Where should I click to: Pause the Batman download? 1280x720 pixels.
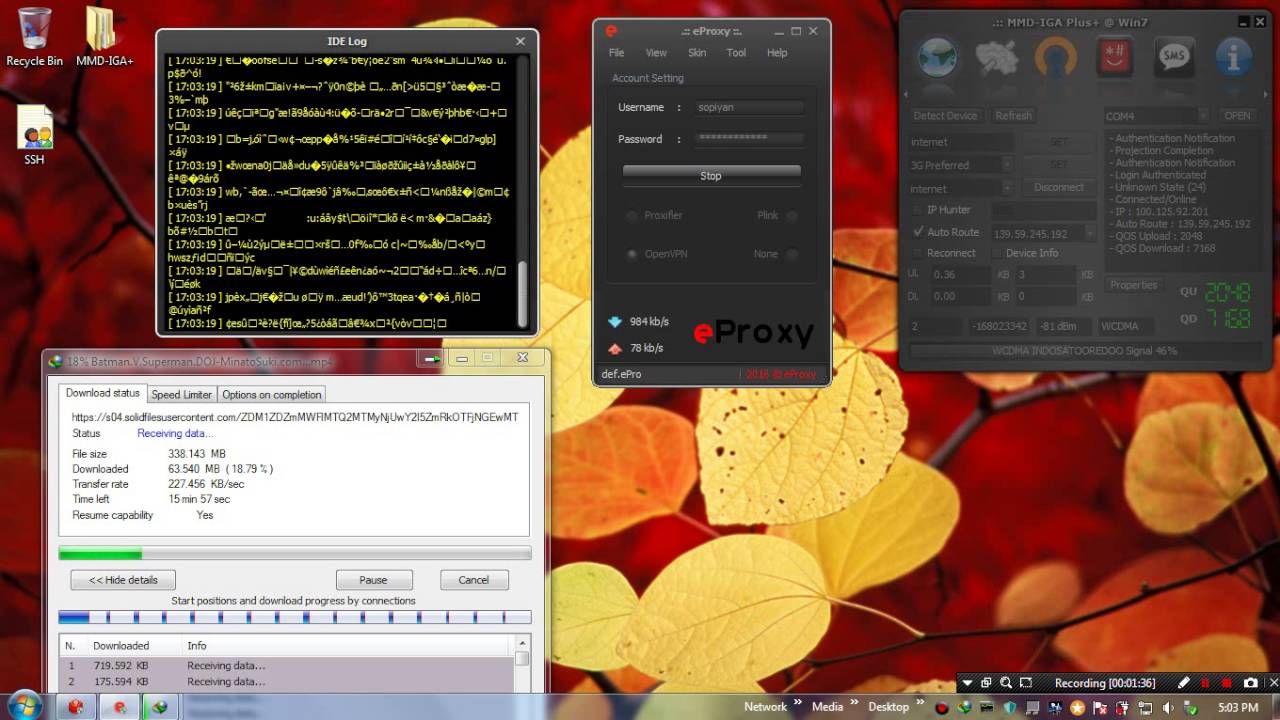373,580
